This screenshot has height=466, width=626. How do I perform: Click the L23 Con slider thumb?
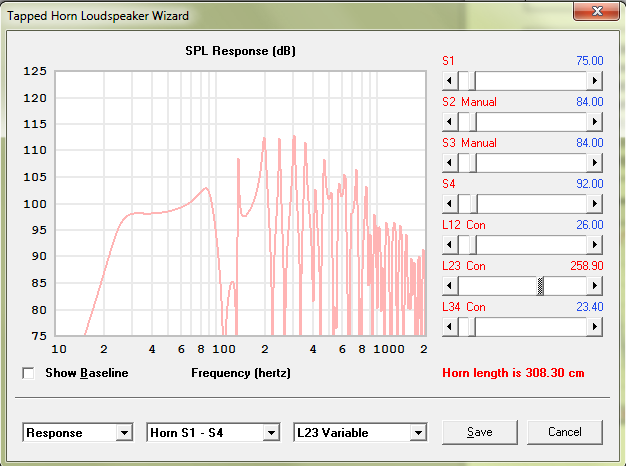pyautogui.click(x=541, y=286)
